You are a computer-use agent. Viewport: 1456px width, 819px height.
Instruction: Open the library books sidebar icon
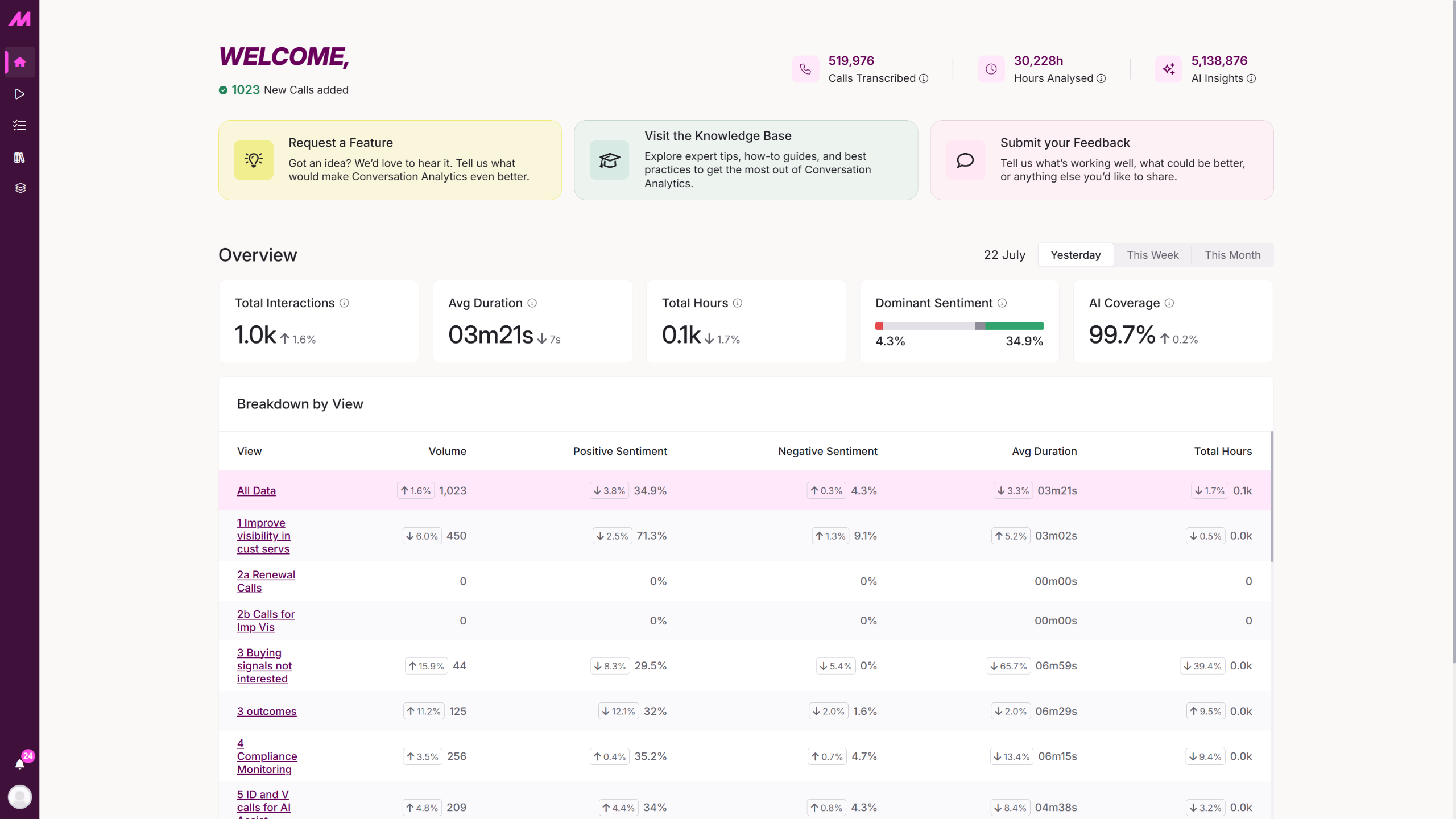pos(20,158)
